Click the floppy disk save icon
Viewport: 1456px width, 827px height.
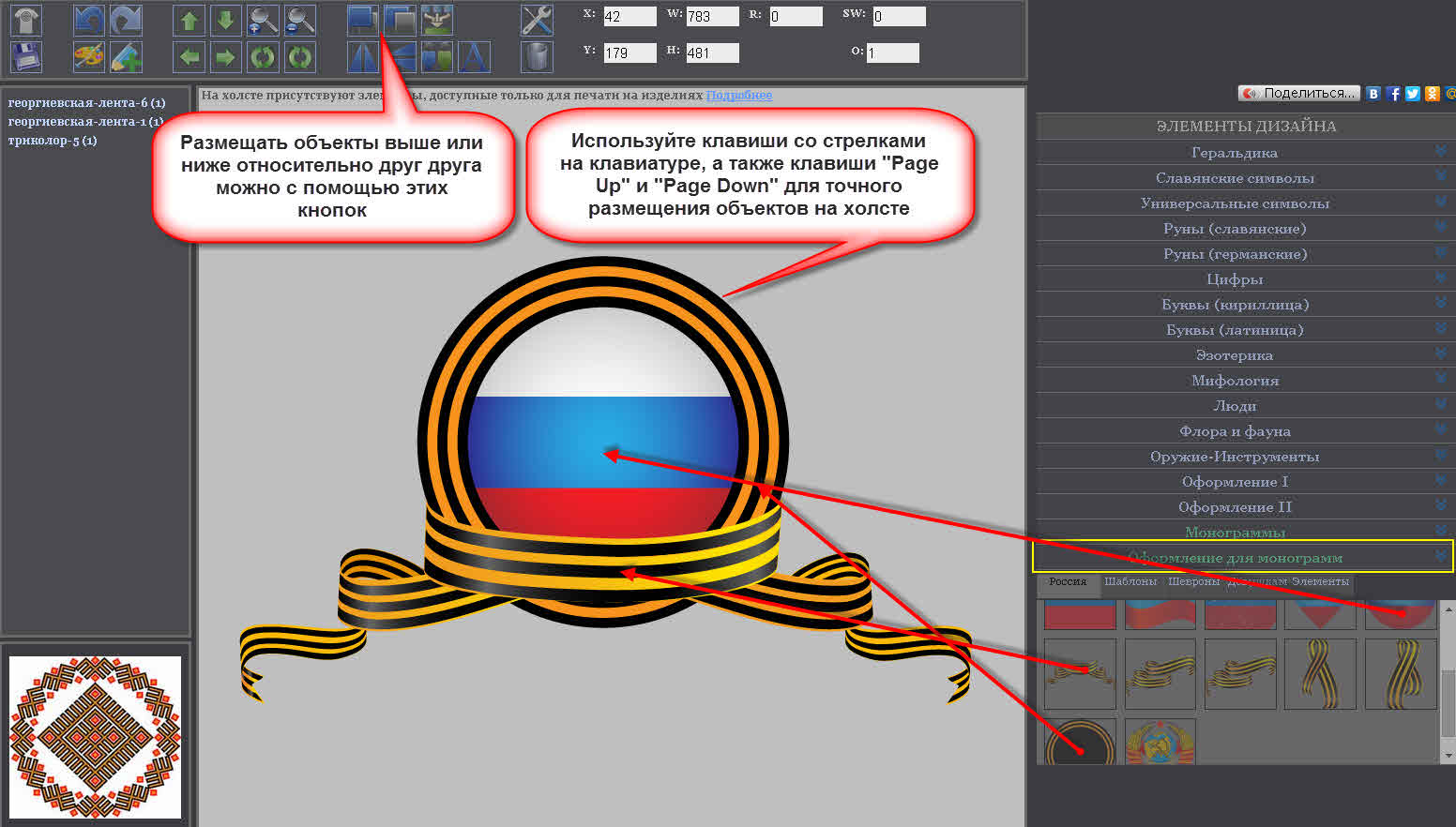26,57
